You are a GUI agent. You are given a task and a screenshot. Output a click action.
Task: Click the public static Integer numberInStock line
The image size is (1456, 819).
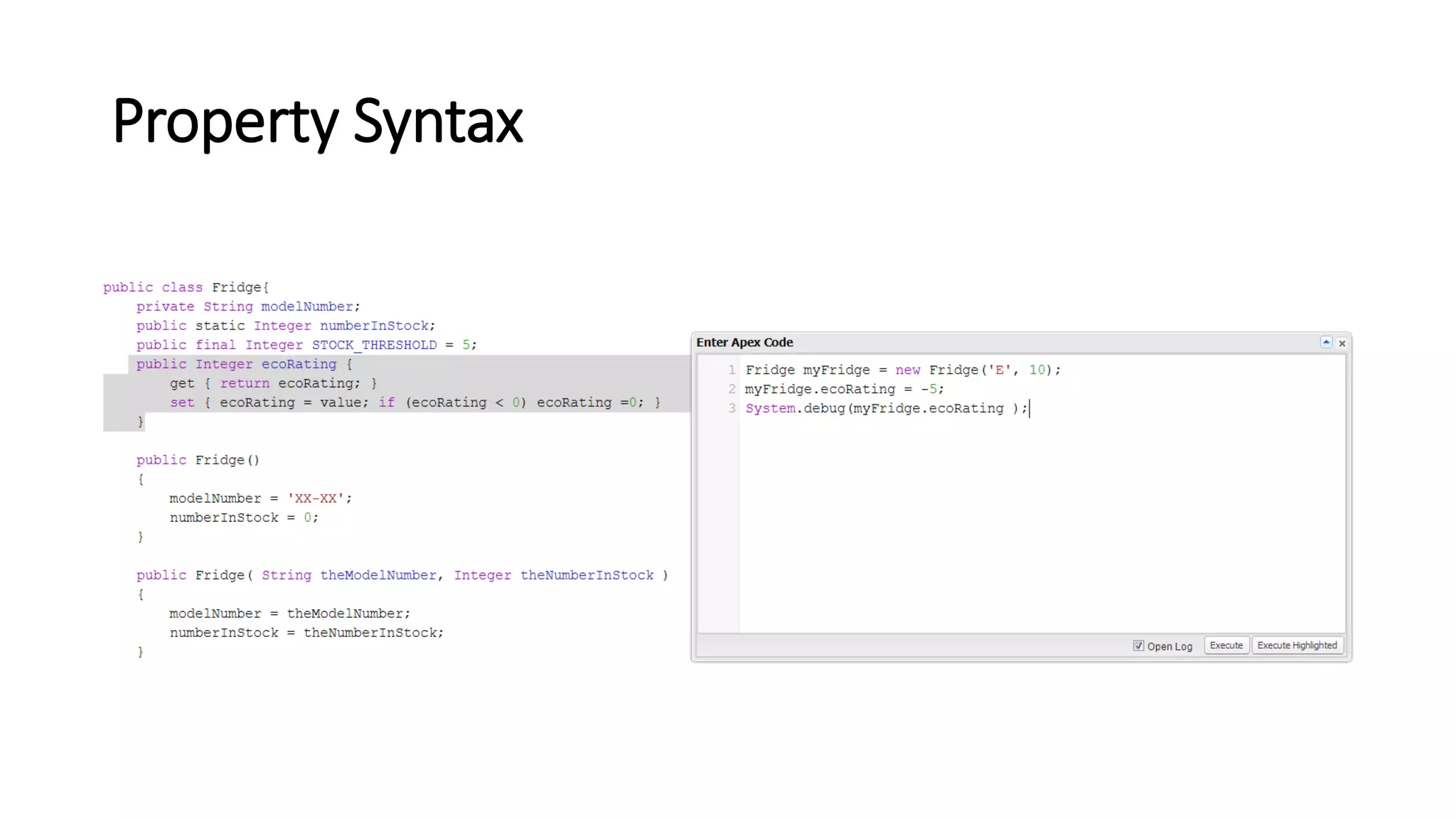[x=286, y=326]
